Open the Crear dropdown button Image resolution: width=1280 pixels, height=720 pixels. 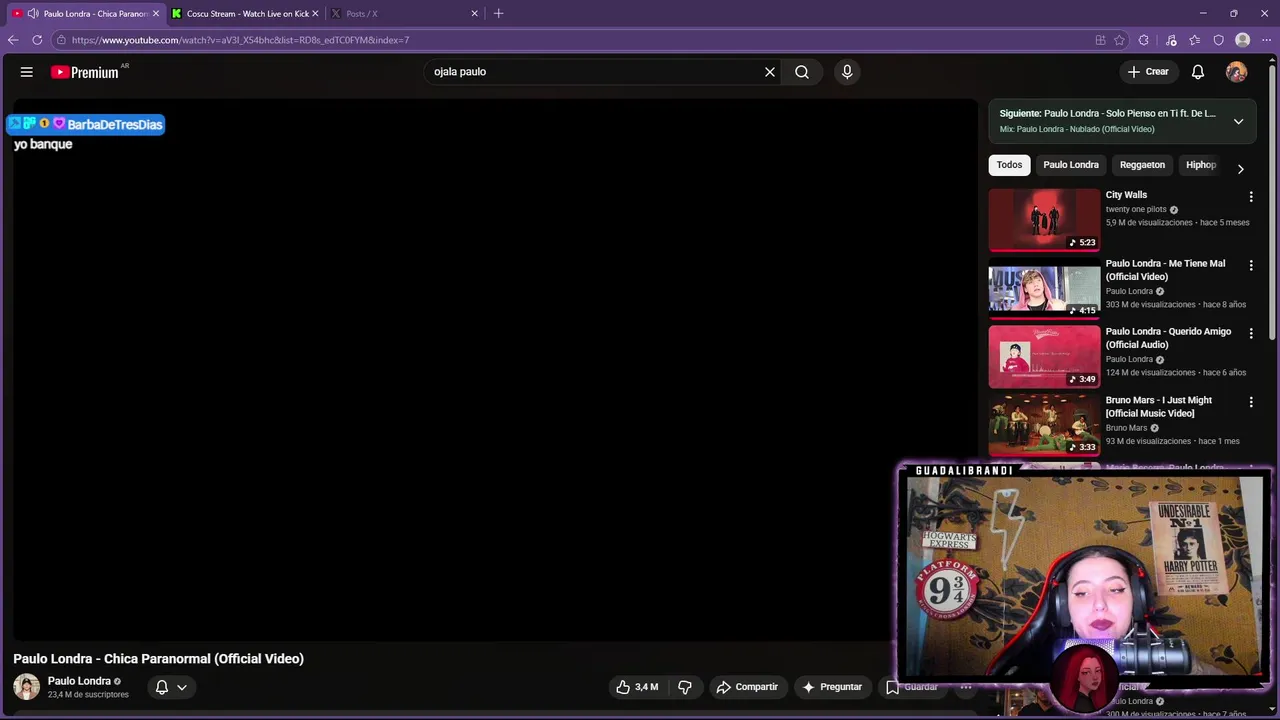tap(1148, 72)
